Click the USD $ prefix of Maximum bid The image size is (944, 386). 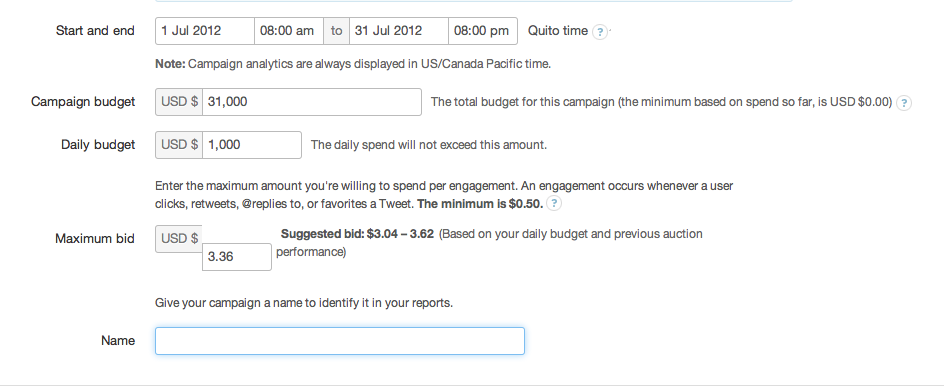pos(179,239)
